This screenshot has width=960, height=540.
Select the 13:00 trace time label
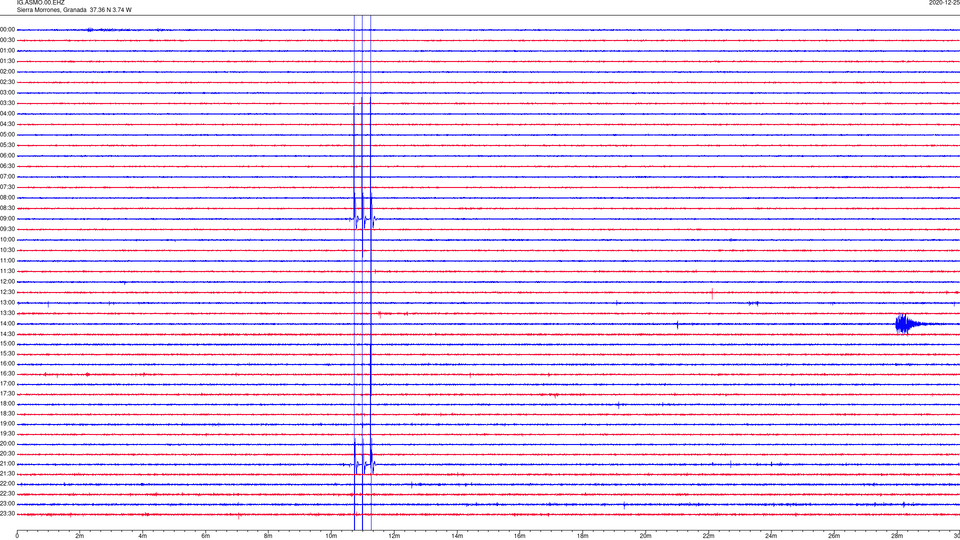point(7,302)
